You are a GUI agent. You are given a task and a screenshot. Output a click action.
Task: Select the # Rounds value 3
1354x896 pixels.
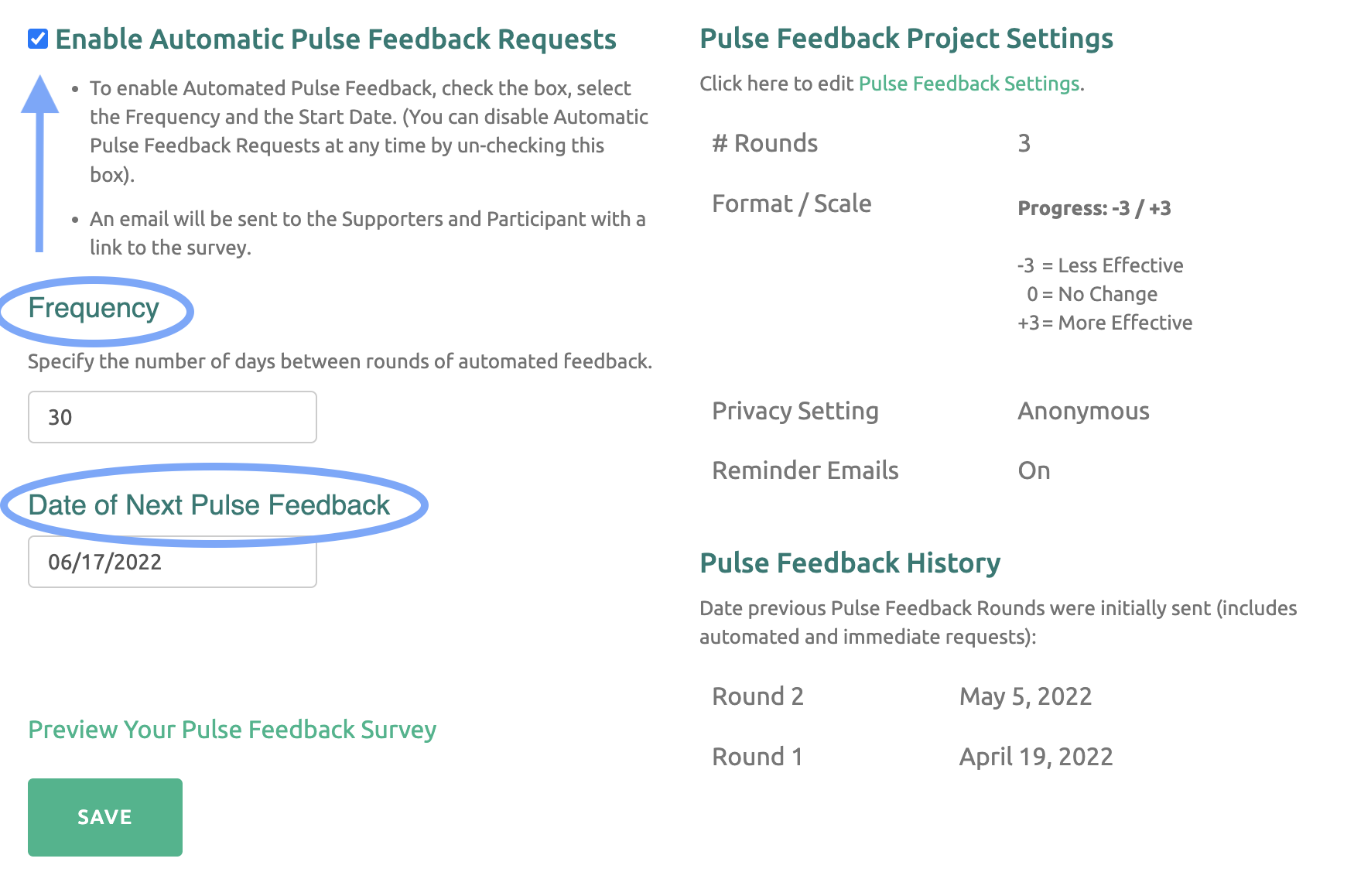pyautogui.click(x=1024, y=143)
